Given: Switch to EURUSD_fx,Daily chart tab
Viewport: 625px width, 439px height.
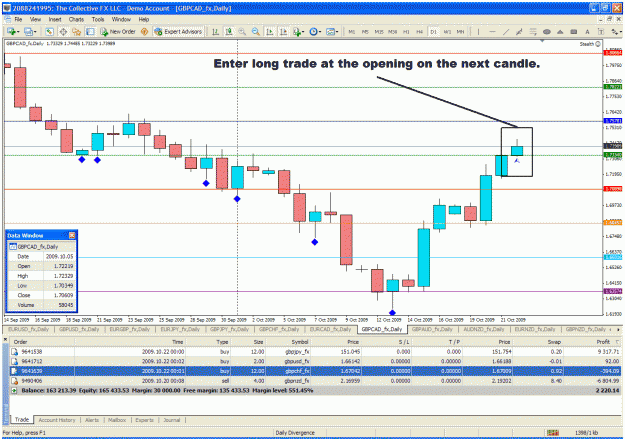Looking at the screenshot, I should [28, 329].
